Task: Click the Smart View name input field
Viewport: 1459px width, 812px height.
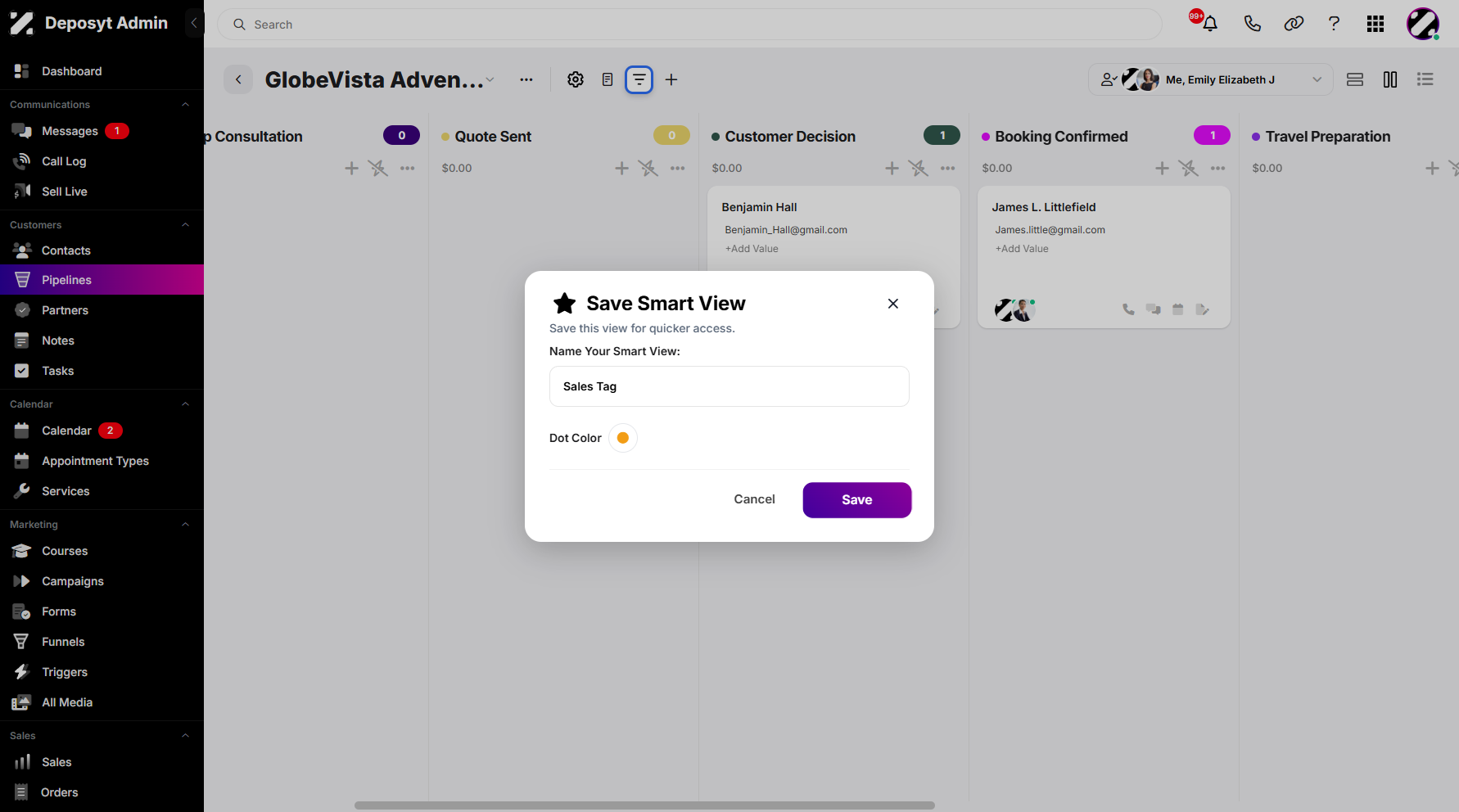Action: (x=729, y=386)
